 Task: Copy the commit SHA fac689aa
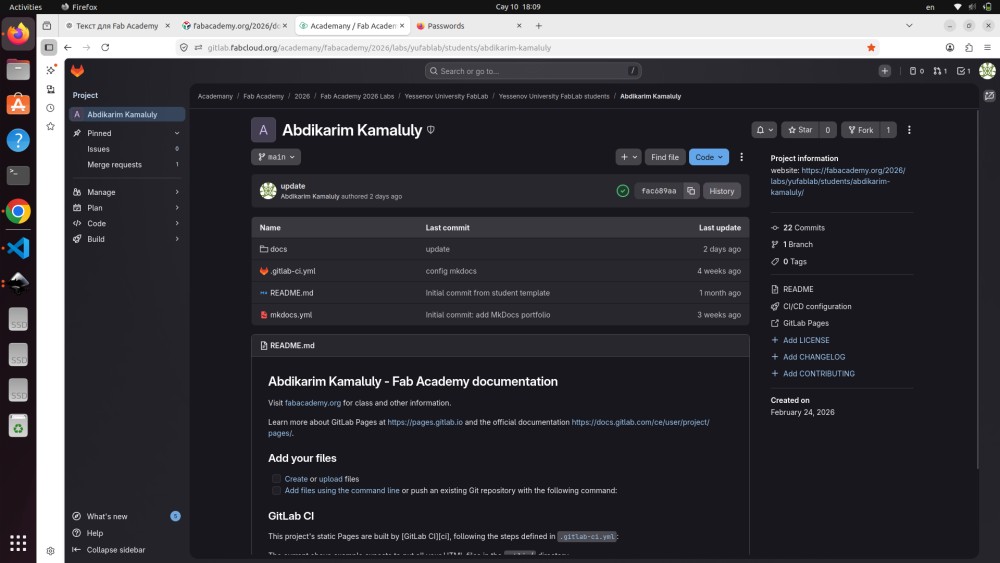691,190
